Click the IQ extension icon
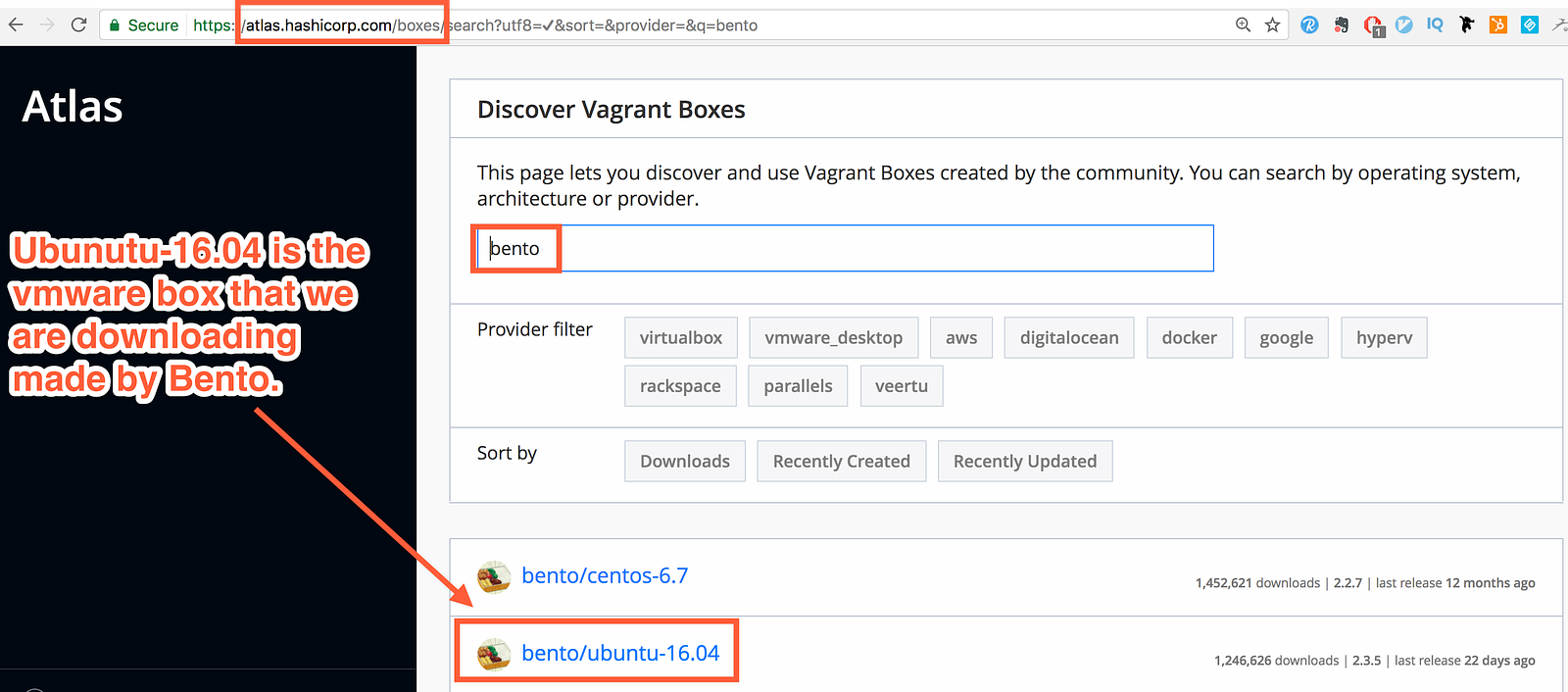The height and width of the screenshot is (692, 1568). [1435, 25]
